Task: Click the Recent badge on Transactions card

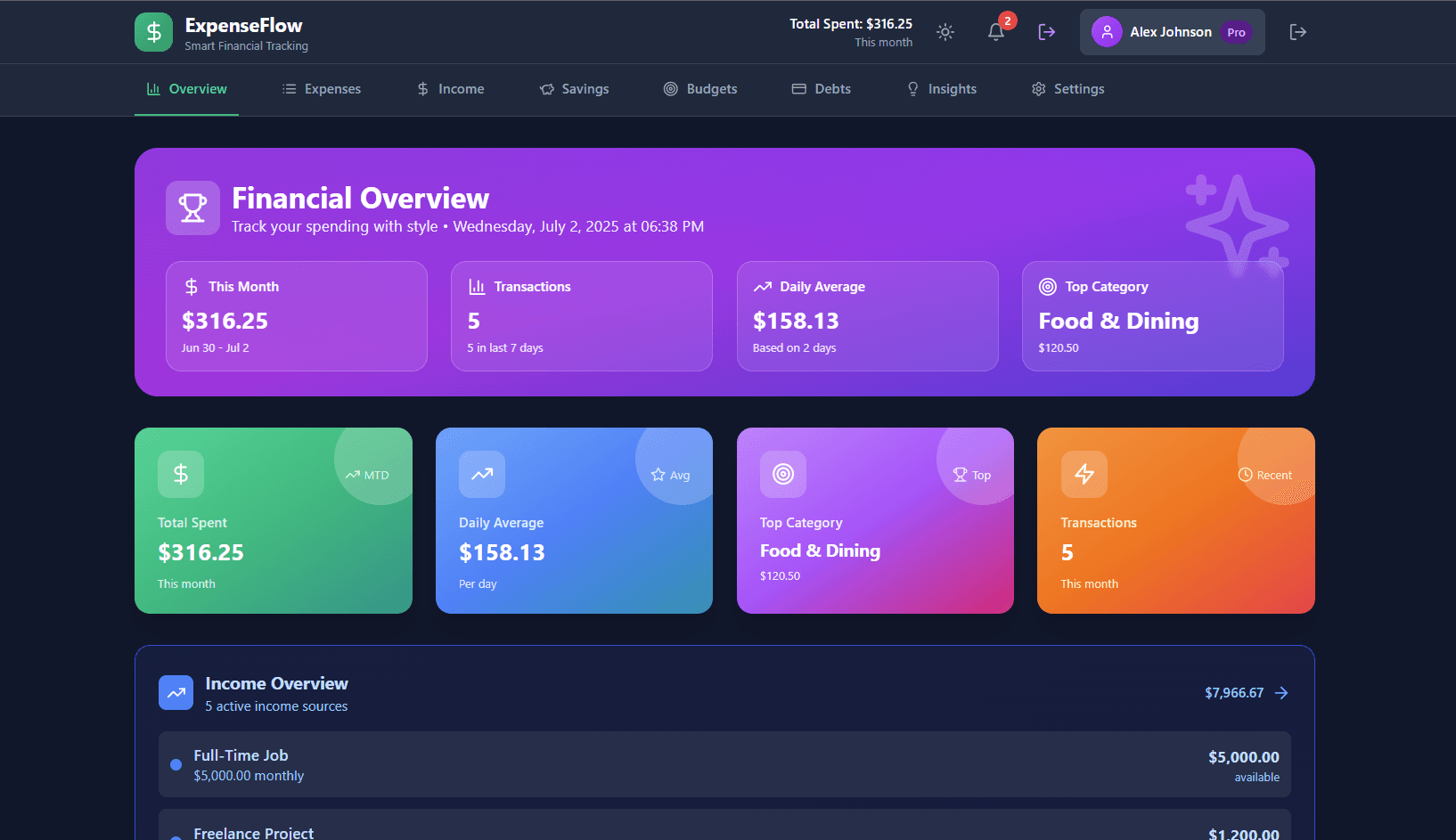Action: click(1266, 475)
